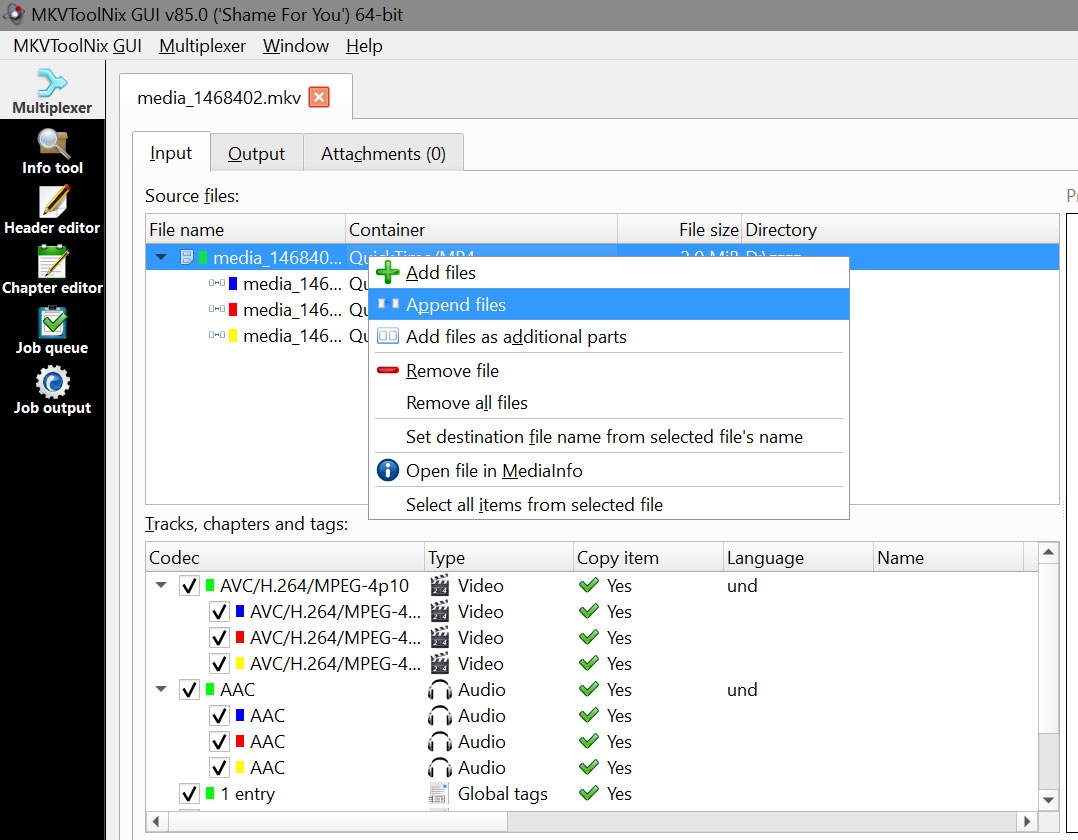Viewport: 1078px width, 840px height.
Task: Choose Append files from context menu
Action: click(x=609, y=304)
